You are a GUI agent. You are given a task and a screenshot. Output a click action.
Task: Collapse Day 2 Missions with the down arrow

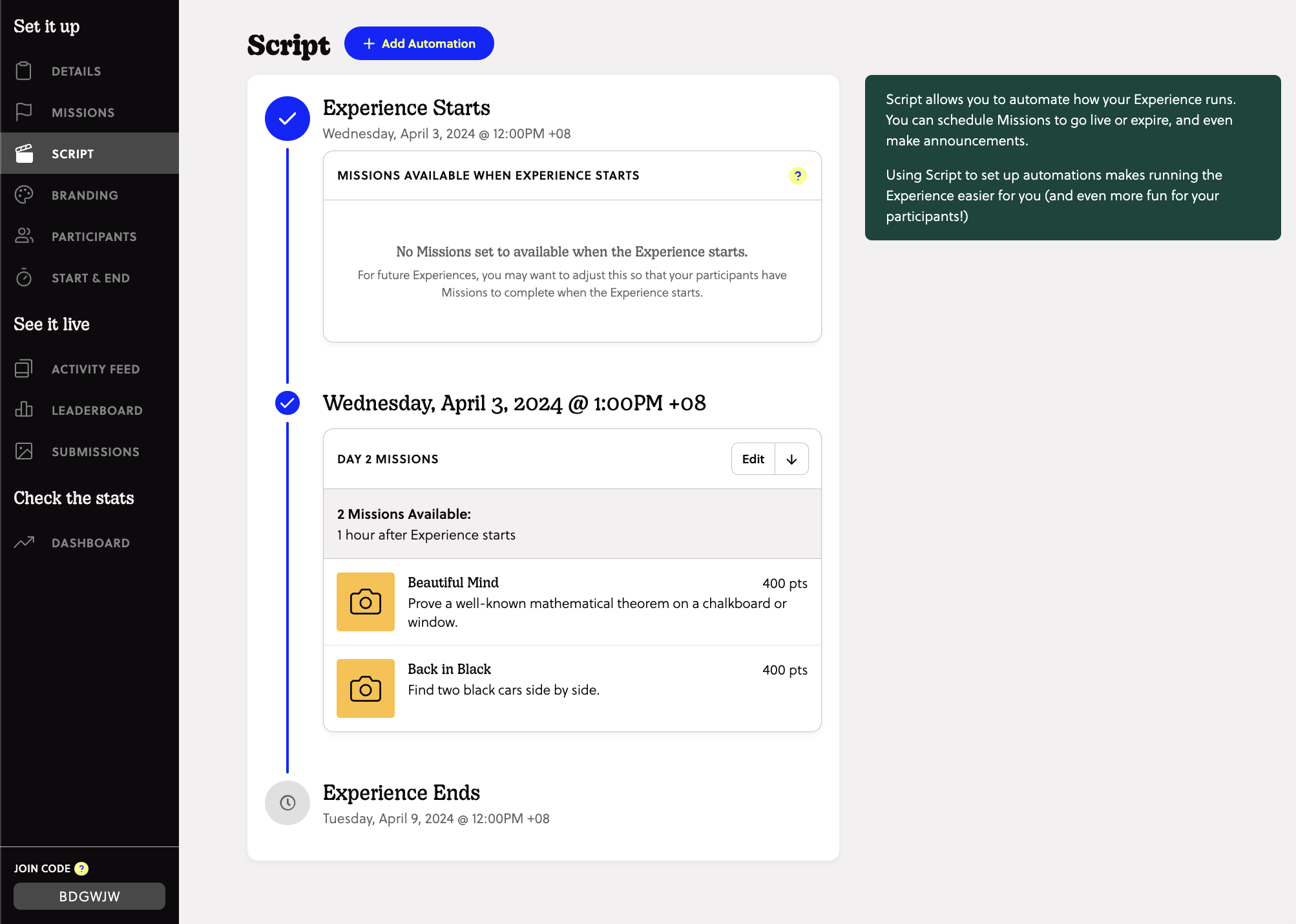click(791, 459)
